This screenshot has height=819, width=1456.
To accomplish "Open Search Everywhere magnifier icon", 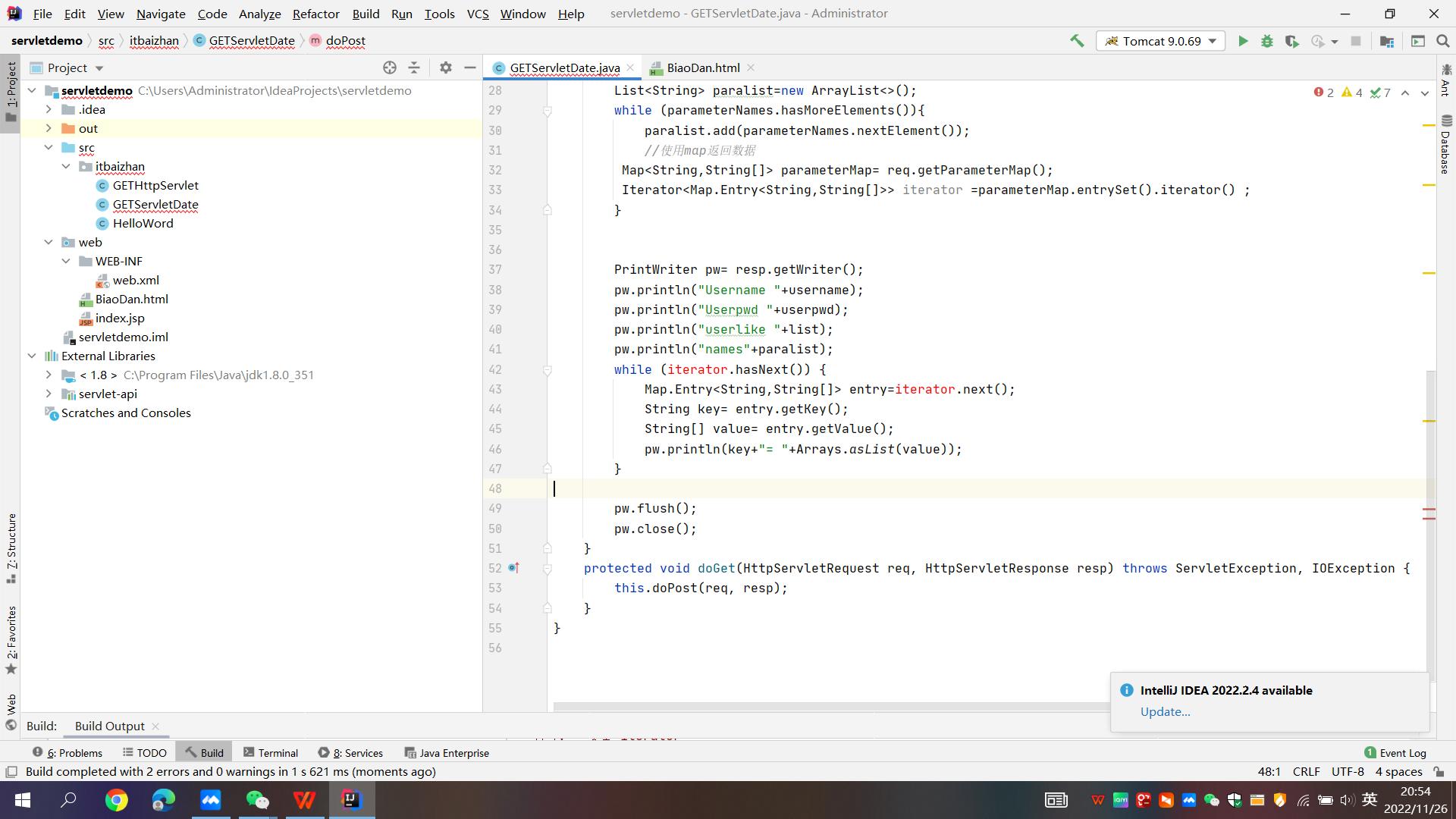I will 1443,41.
